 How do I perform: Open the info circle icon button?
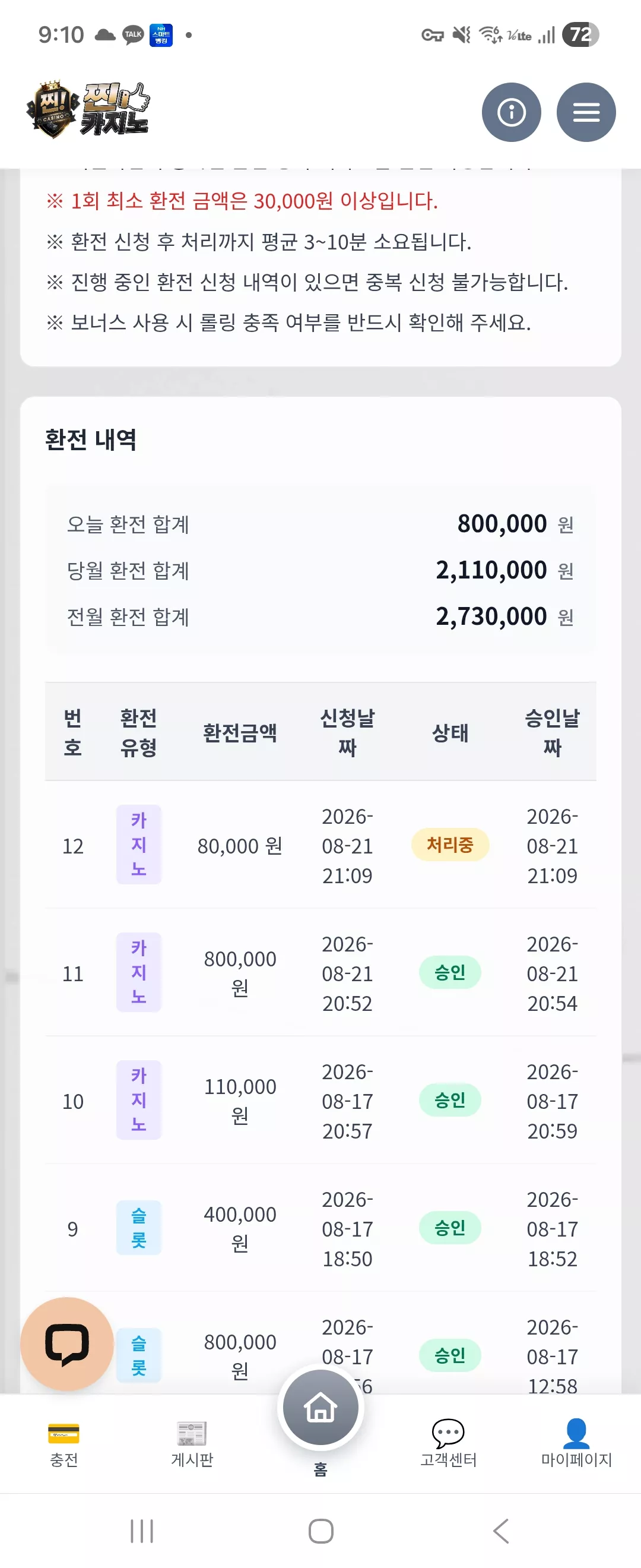point(511,112)
